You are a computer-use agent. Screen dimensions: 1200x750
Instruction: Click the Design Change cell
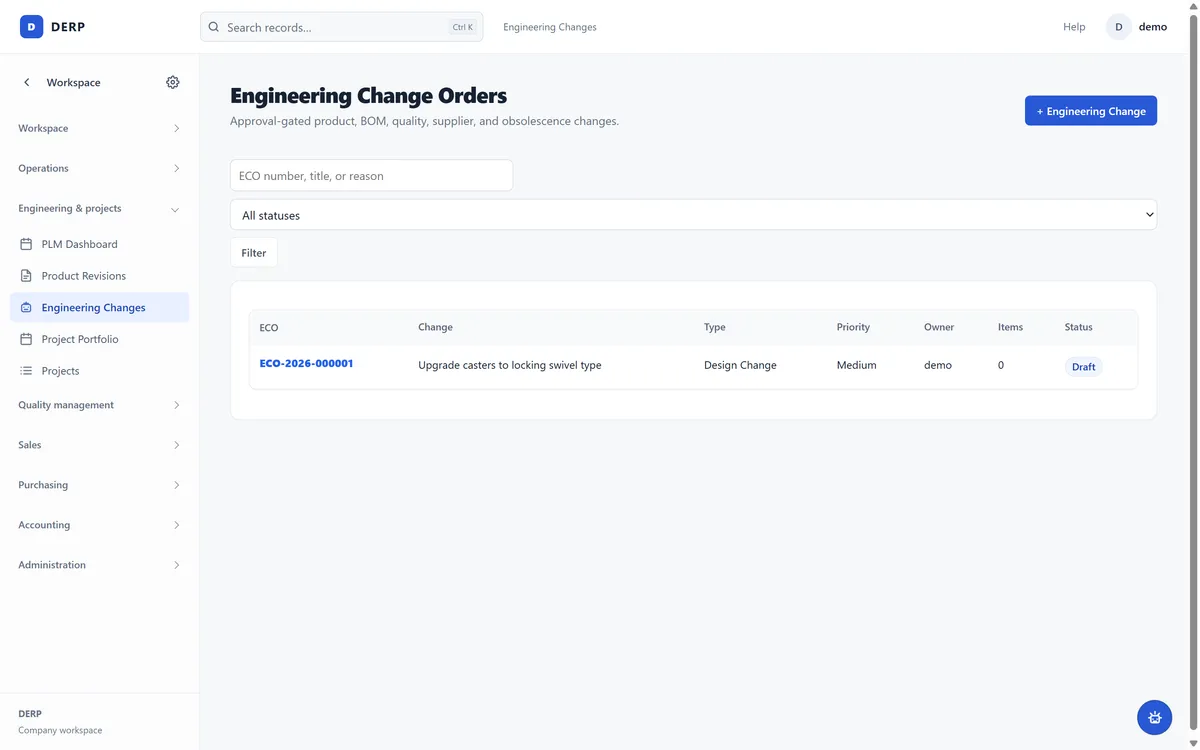(x=740, y=365)
